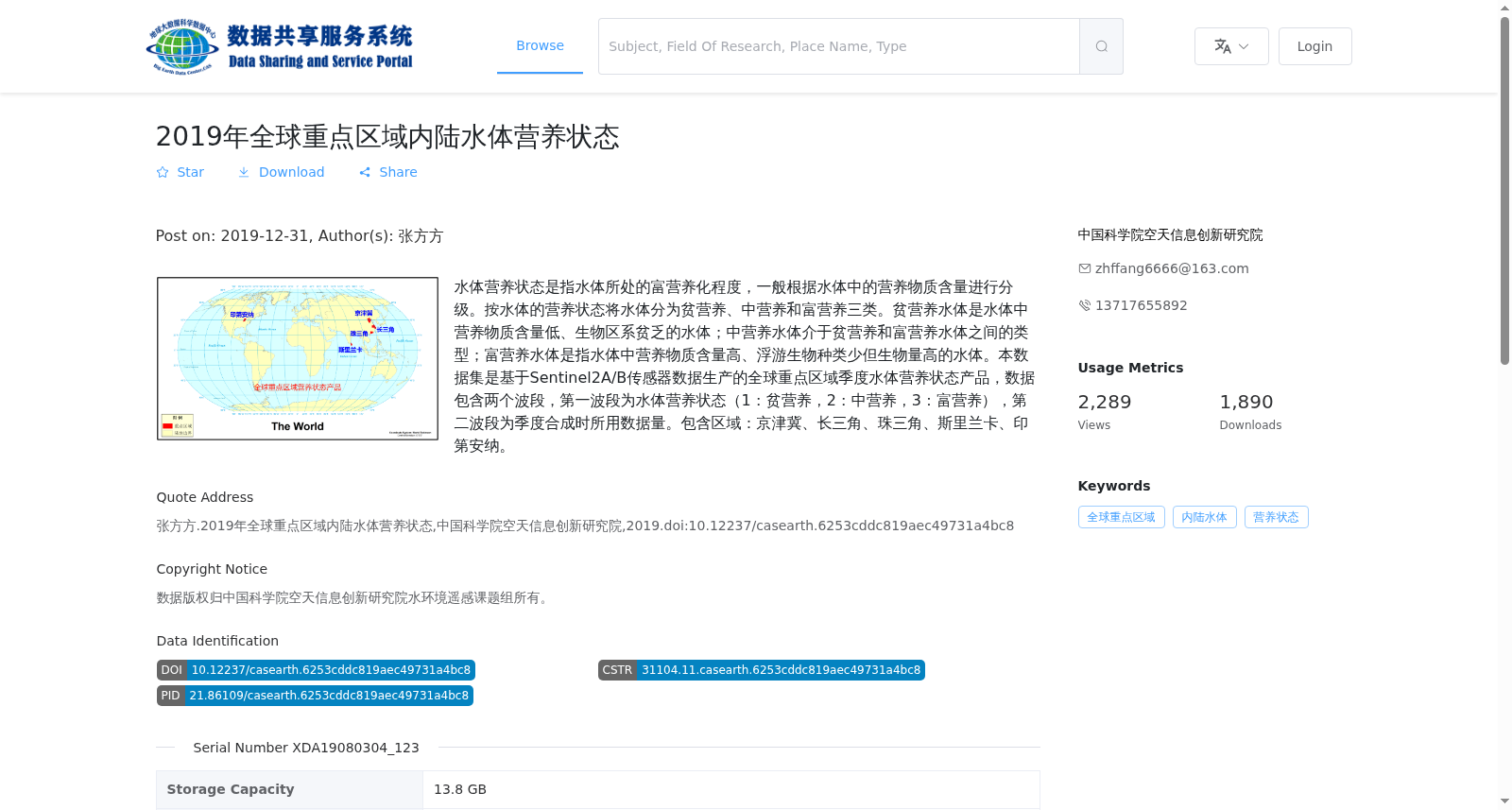Click the Data Sharing and Service Portal logo

pyautogui.click(x=280, y=46)
